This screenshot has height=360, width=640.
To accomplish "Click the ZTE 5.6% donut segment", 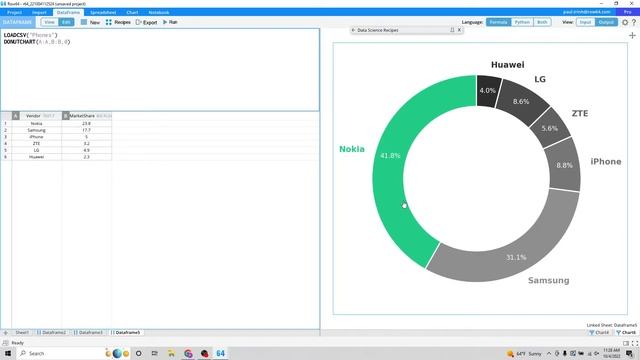I will [x=549, y=128].
